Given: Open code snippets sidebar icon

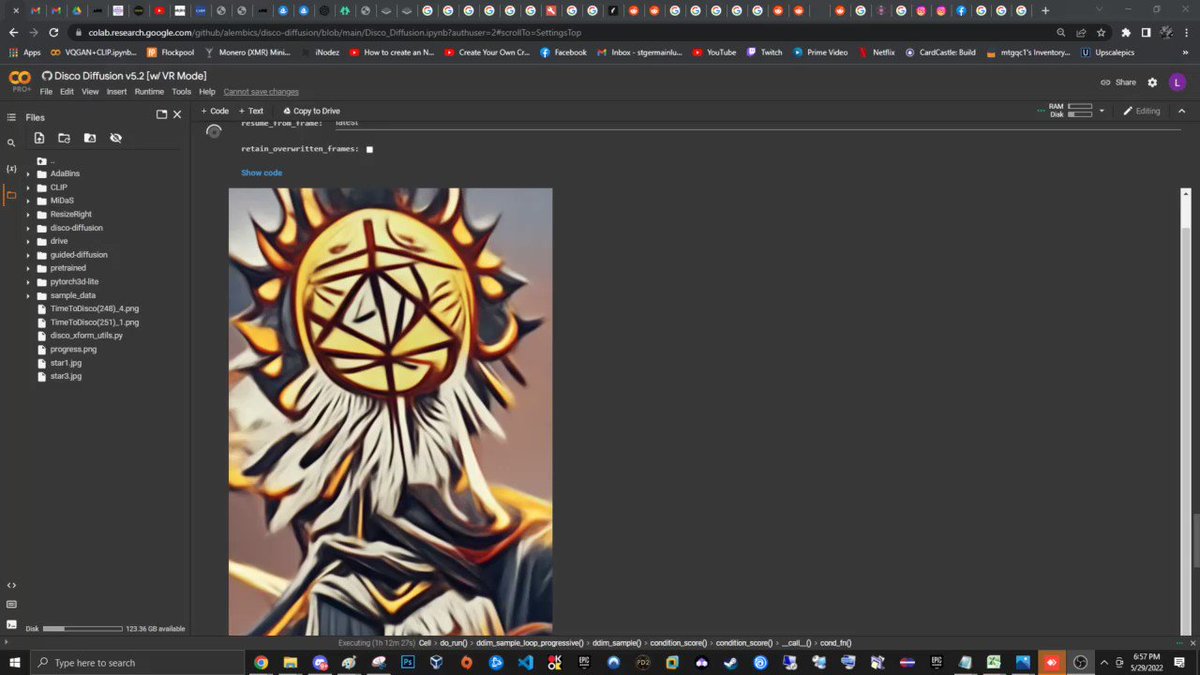Looking at the screenshot, I should [x=11, y=585].
